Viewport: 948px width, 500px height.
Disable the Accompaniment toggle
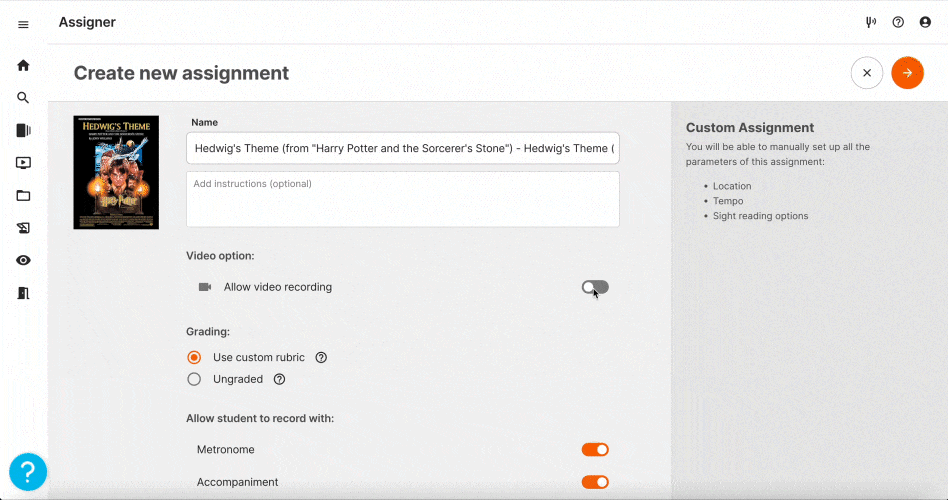[x=595, y=482]
